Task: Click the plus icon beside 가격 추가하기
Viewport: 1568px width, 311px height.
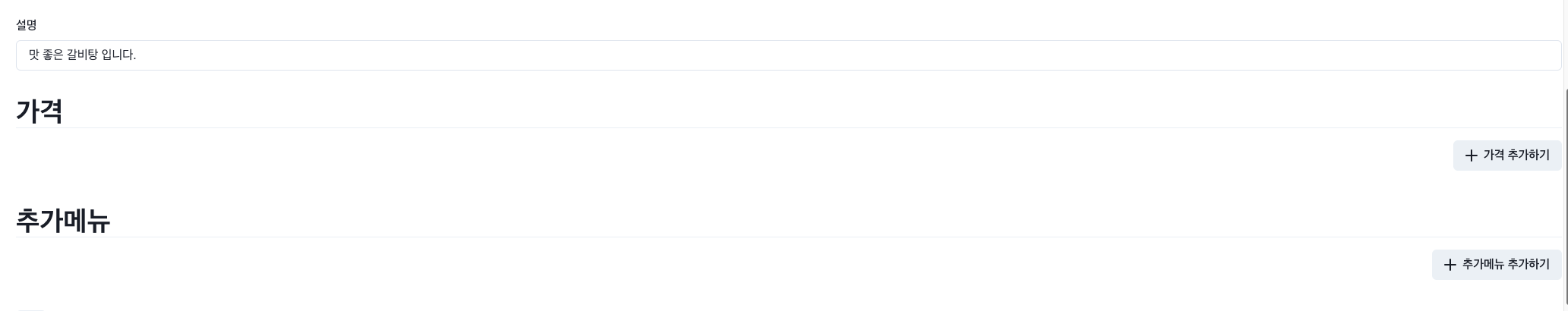Action: 1472,155
